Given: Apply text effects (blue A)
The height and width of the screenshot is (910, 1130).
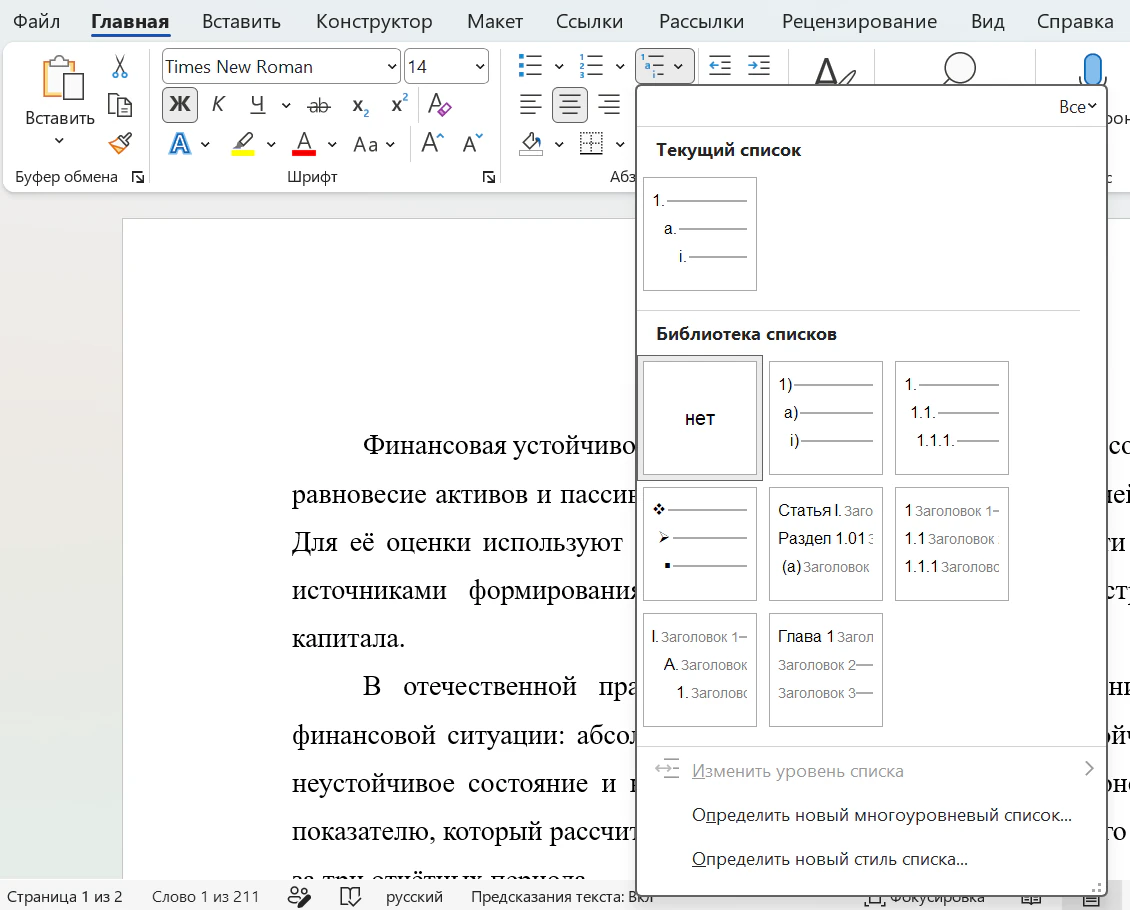Looking at the screenshot, I should 180,143.
